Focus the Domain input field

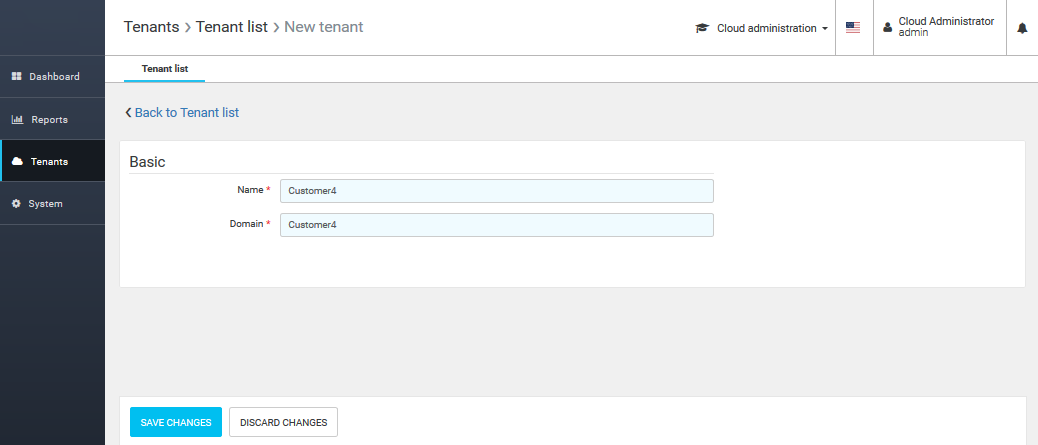(x=496, y=225)
